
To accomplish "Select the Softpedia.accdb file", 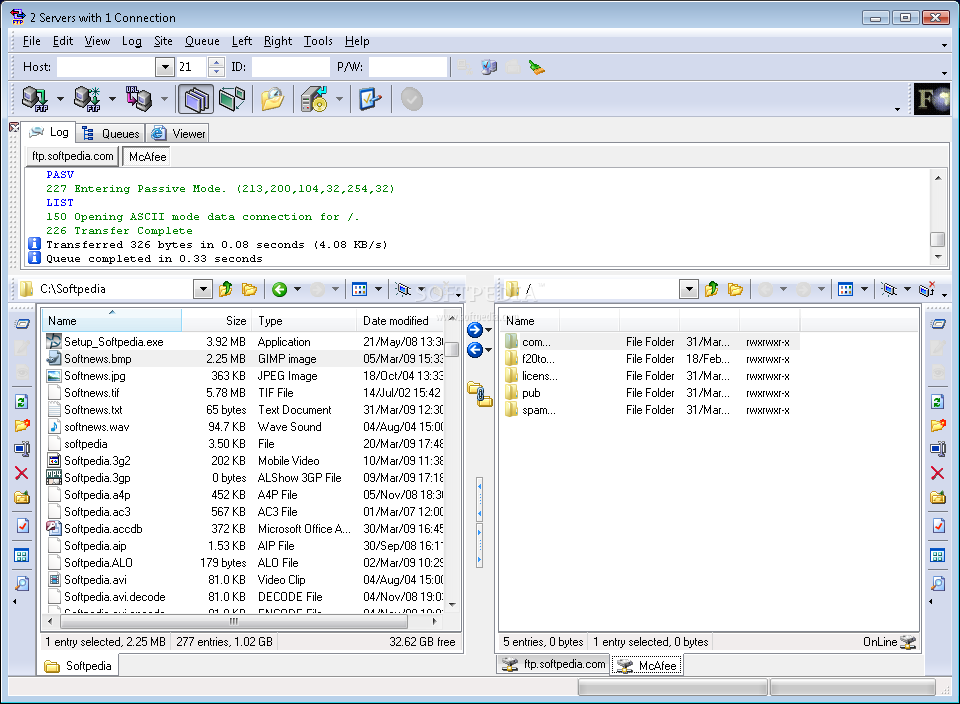I will (103, 529).
